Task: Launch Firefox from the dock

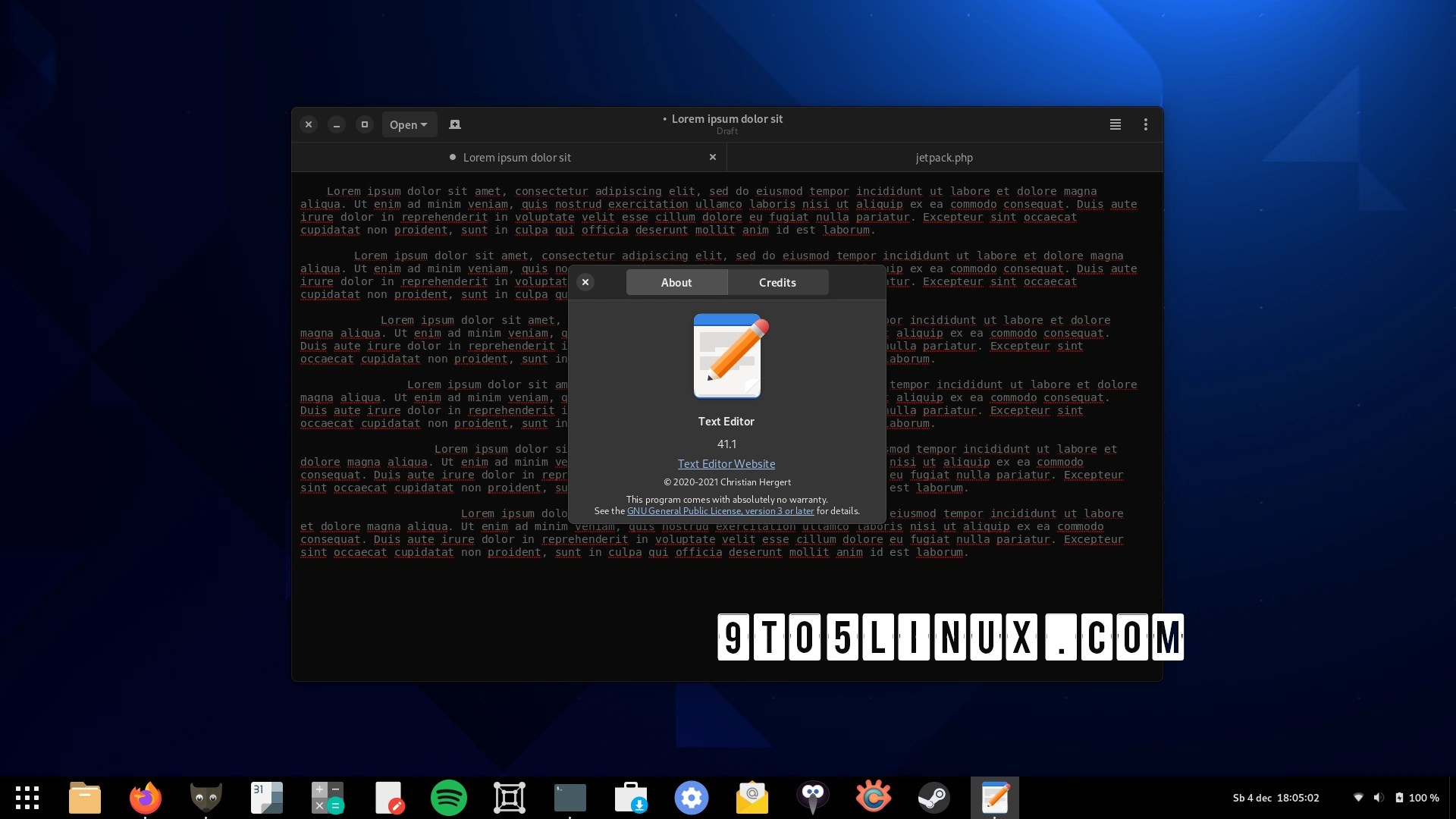Action: tap(146, 798)
